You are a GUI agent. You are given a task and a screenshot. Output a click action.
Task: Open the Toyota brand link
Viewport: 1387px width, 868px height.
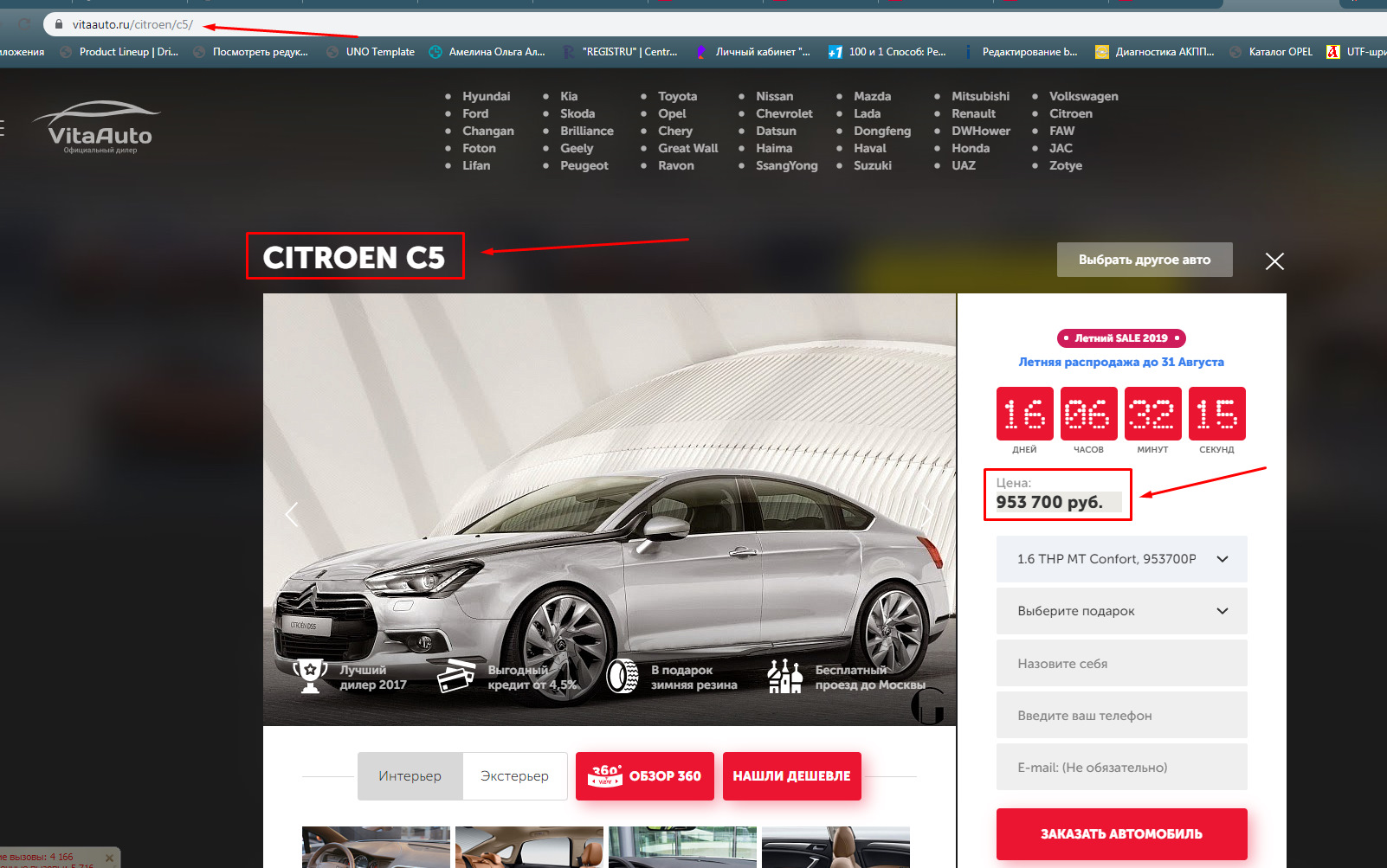pos(677,96)
